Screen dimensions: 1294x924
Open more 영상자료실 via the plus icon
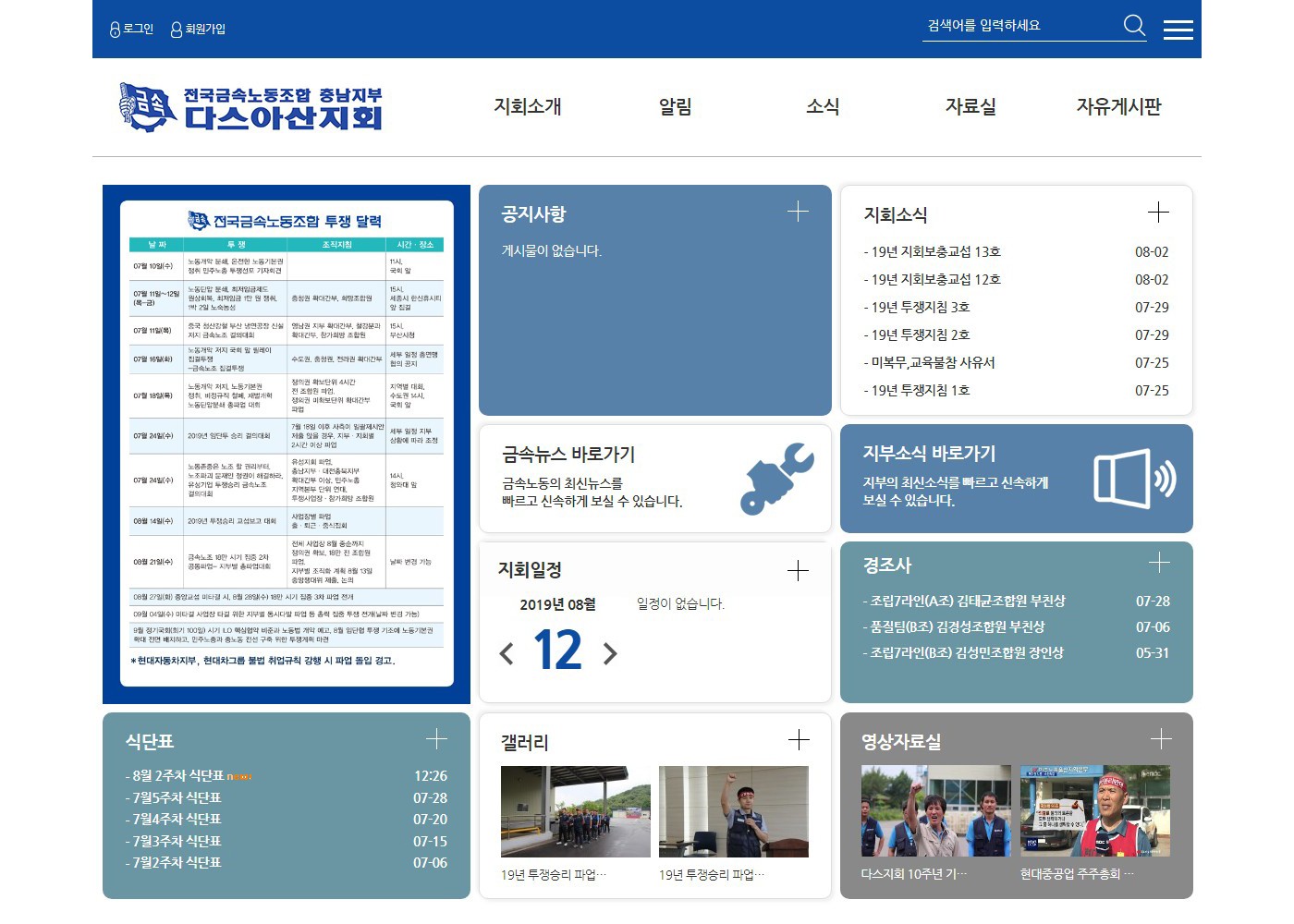(x=1161, y=738)
